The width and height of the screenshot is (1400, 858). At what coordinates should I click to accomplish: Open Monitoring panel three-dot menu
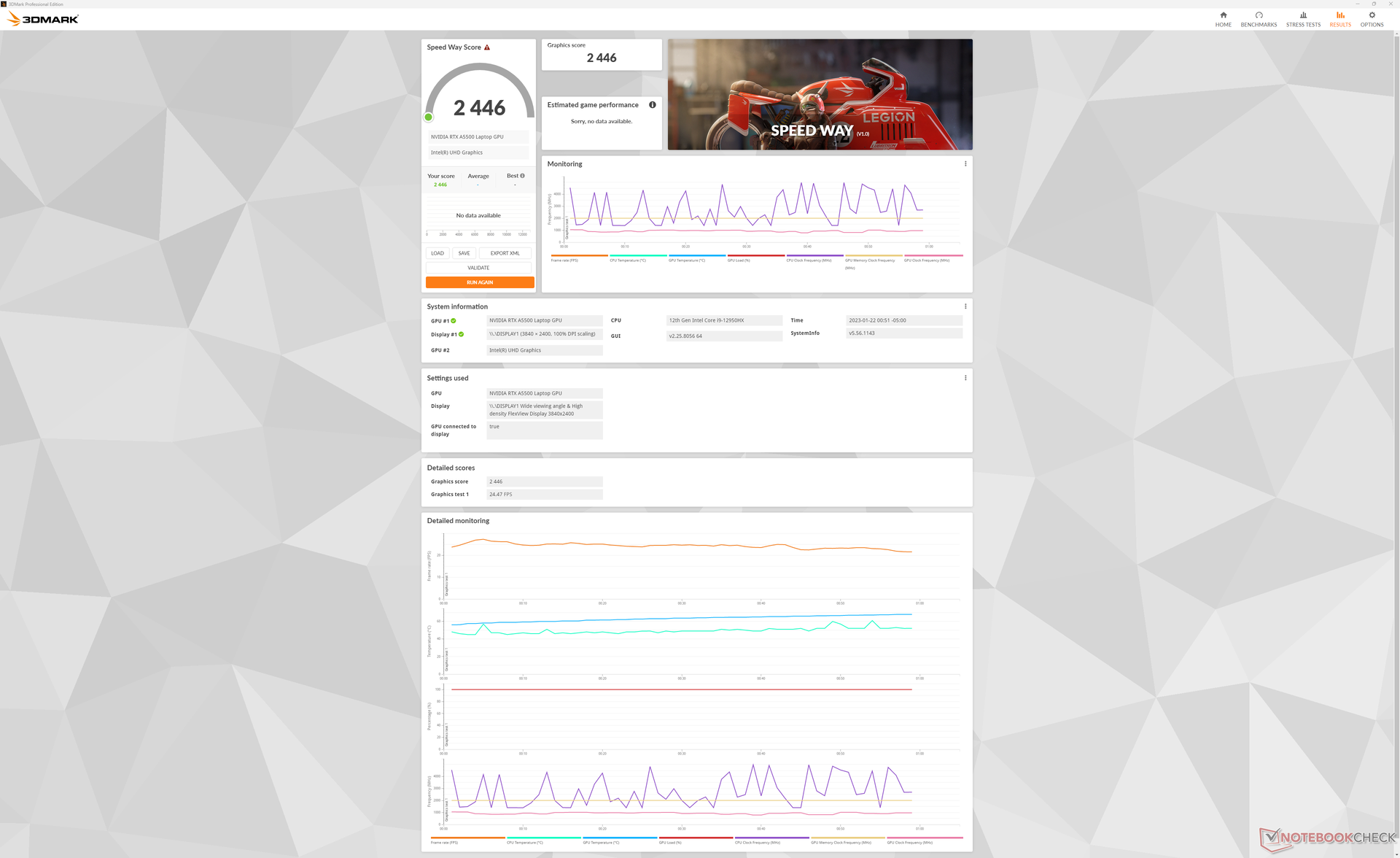[965, 164]
